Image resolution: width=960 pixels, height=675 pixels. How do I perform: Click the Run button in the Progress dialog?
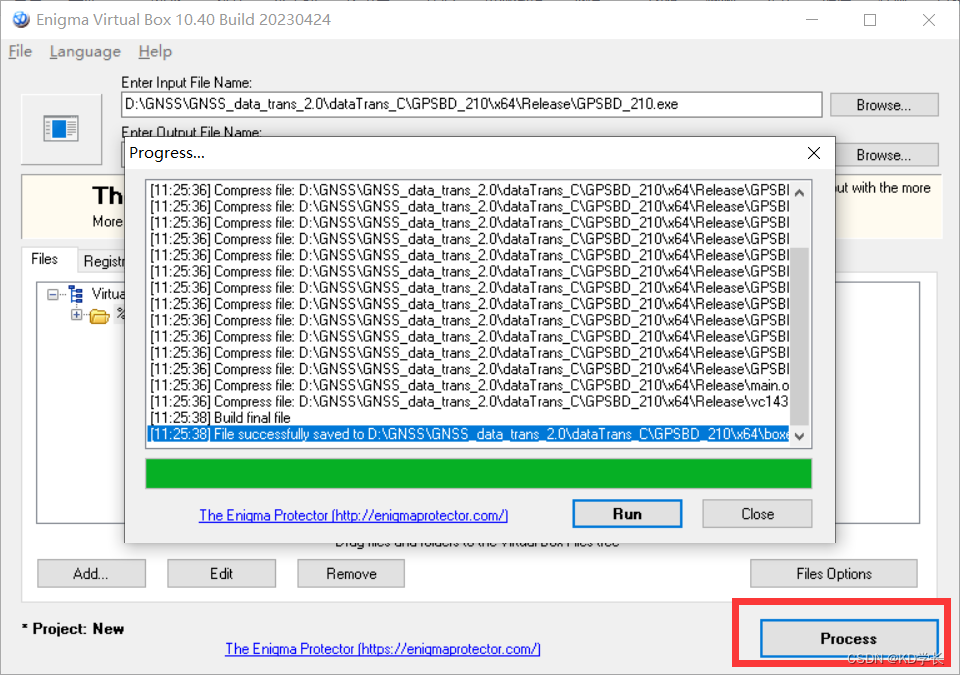627,513
